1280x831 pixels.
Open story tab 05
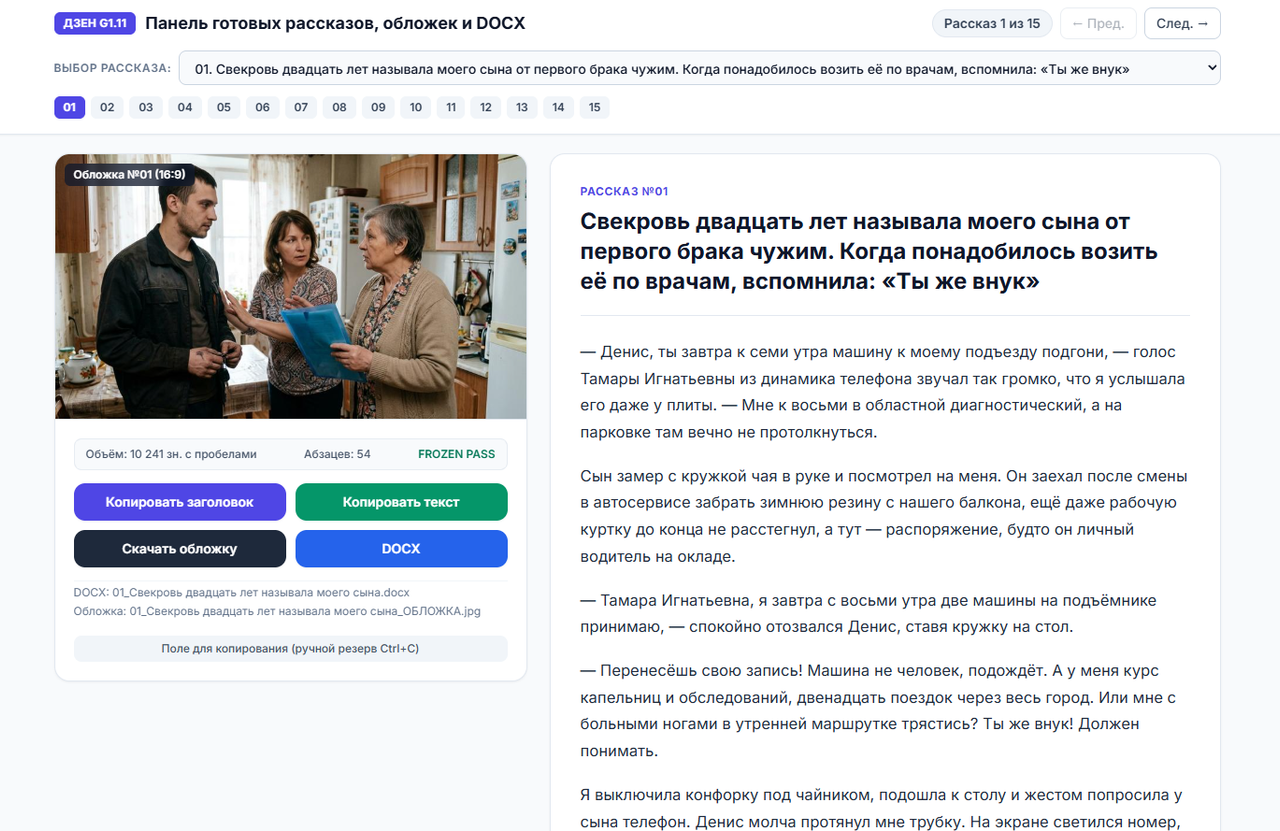click(x=223, y=107)
